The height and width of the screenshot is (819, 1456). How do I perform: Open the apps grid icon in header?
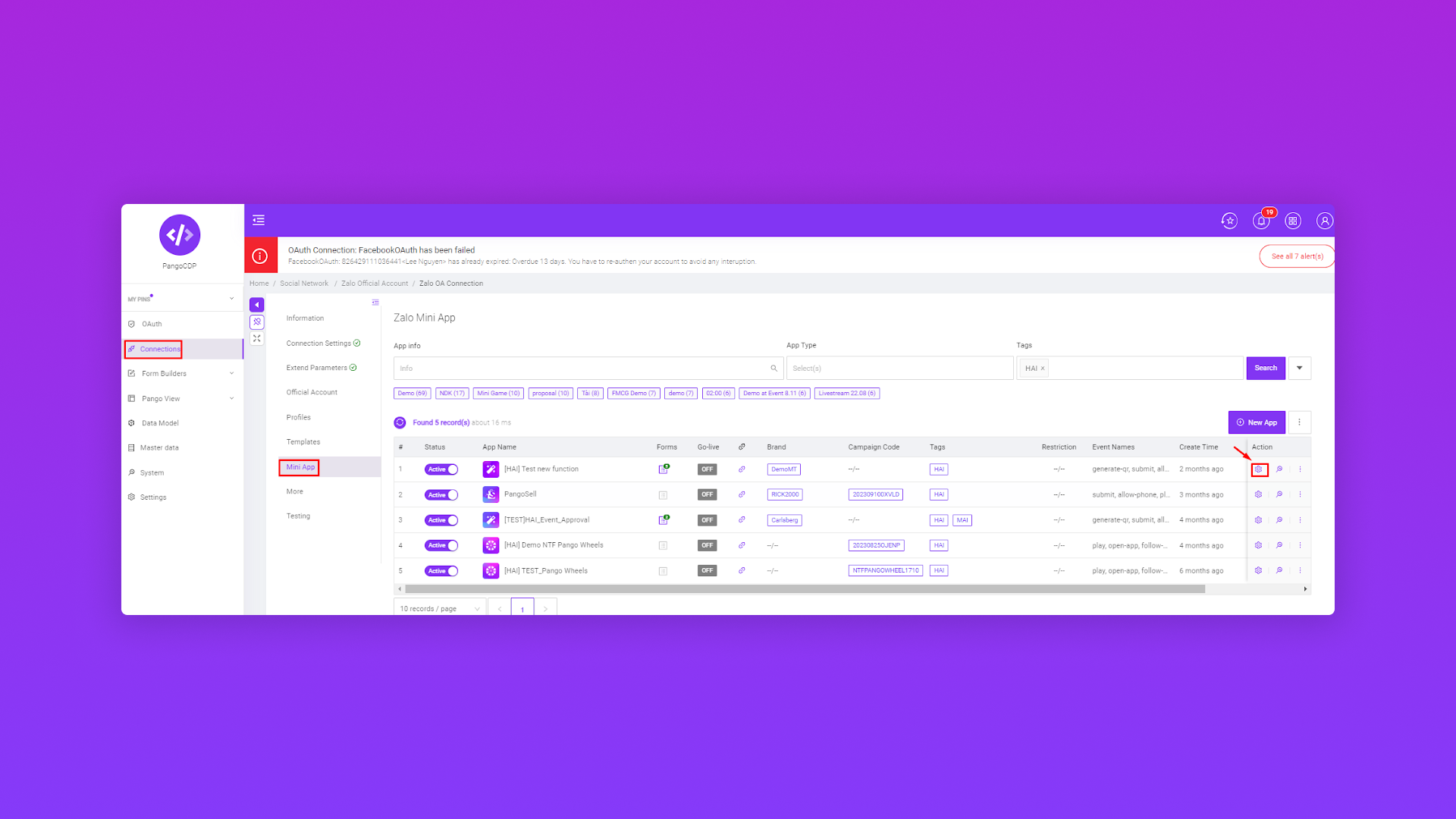click(x=1293, y=221)
